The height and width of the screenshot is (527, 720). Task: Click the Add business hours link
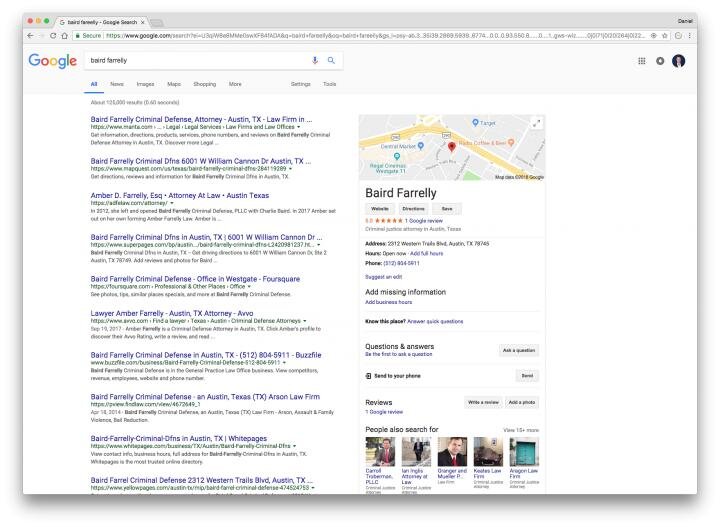[388, 303]
